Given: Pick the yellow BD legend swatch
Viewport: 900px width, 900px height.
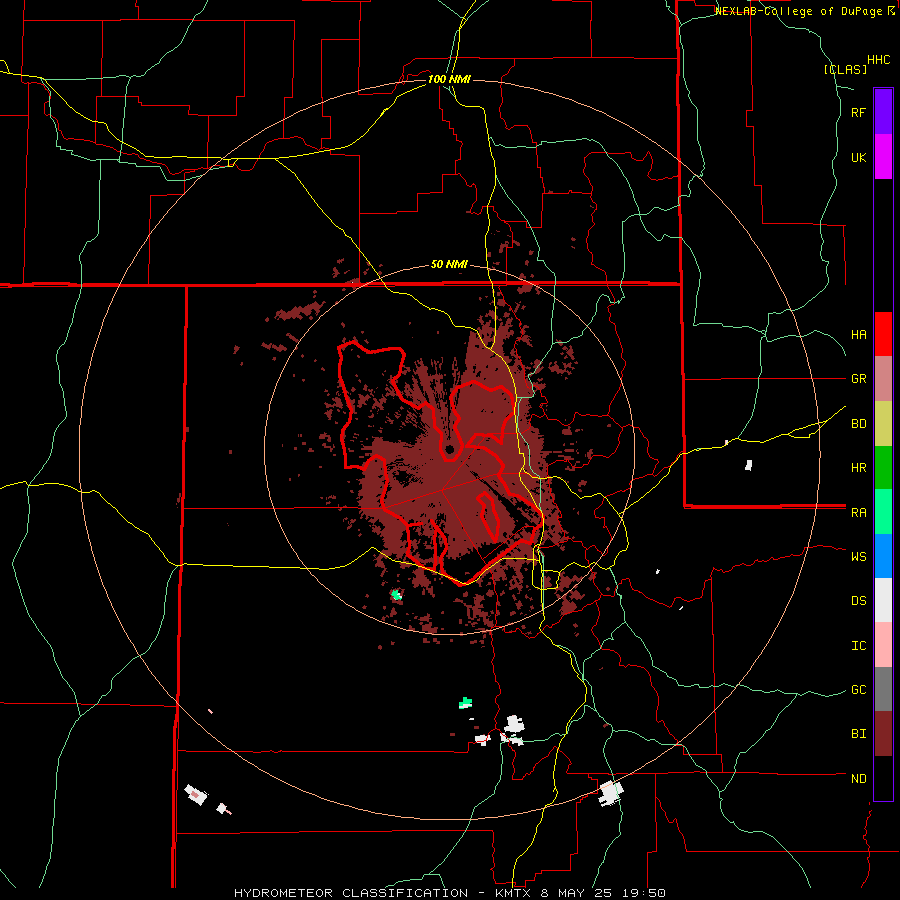Looking at the screenshot, I should (x=883, y=424).
